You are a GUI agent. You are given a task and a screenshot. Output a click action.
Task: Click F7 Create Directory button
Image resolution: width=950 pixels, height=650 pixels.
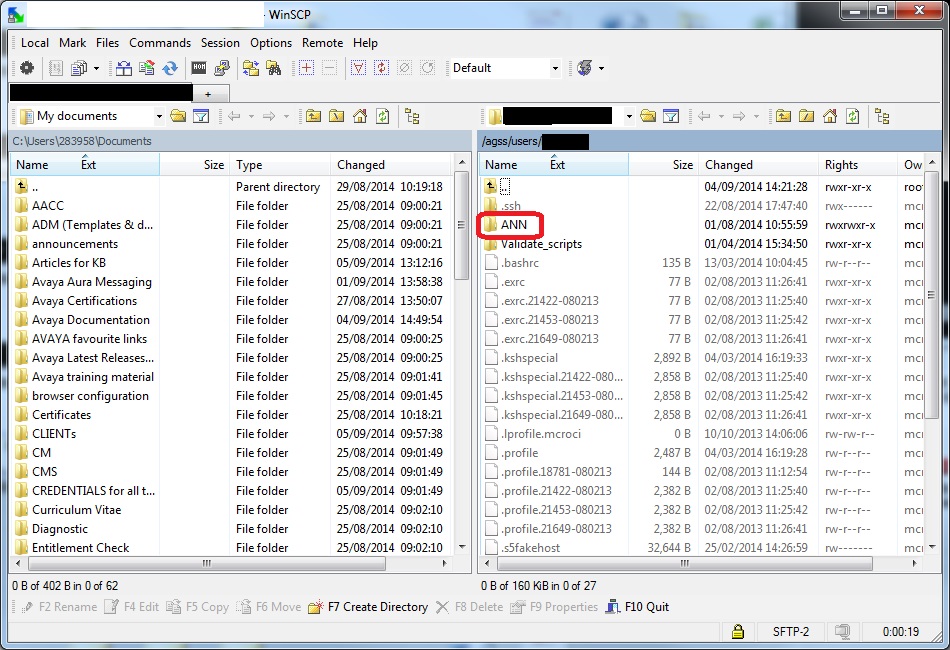pyautogui.click(x=368, y=607)
